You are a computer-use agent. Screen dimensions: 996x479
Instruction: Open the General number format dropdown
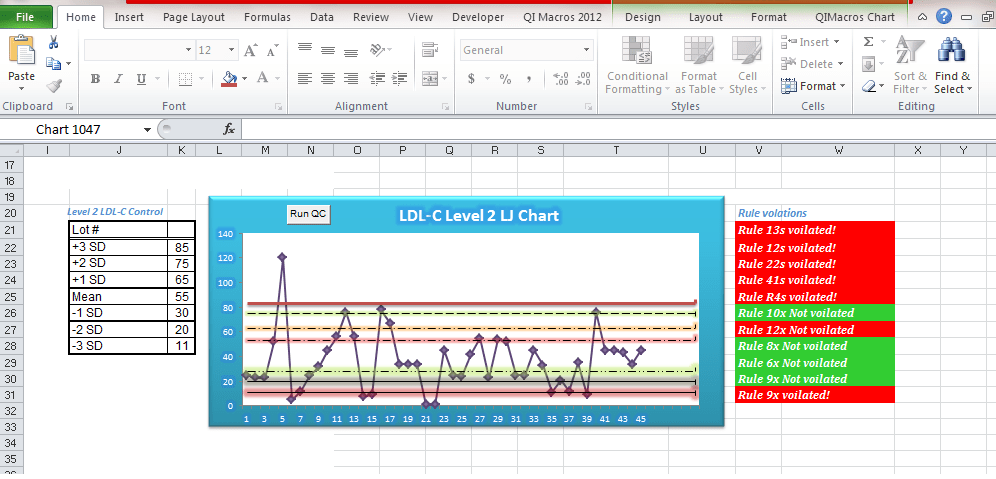586,50
